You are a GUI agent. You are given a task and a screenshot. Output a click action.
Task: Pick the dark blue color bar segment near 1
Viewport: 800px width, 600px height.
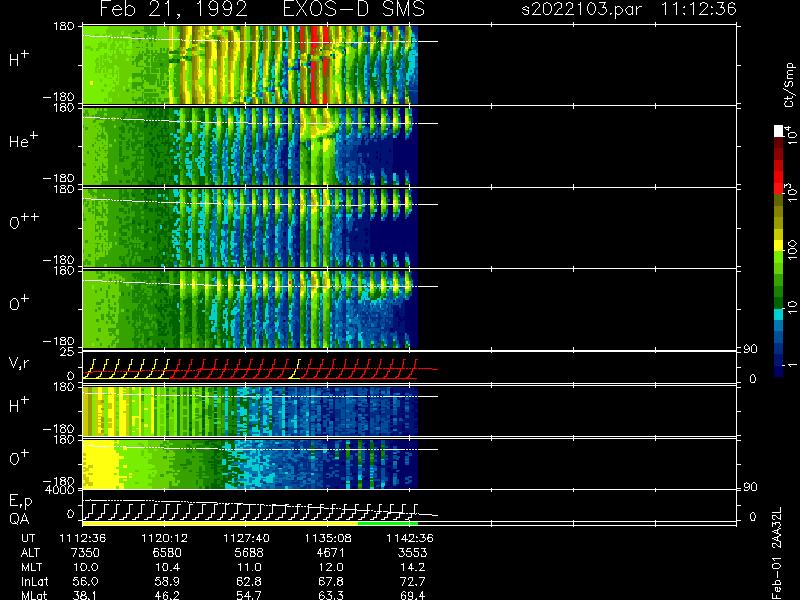779,370
